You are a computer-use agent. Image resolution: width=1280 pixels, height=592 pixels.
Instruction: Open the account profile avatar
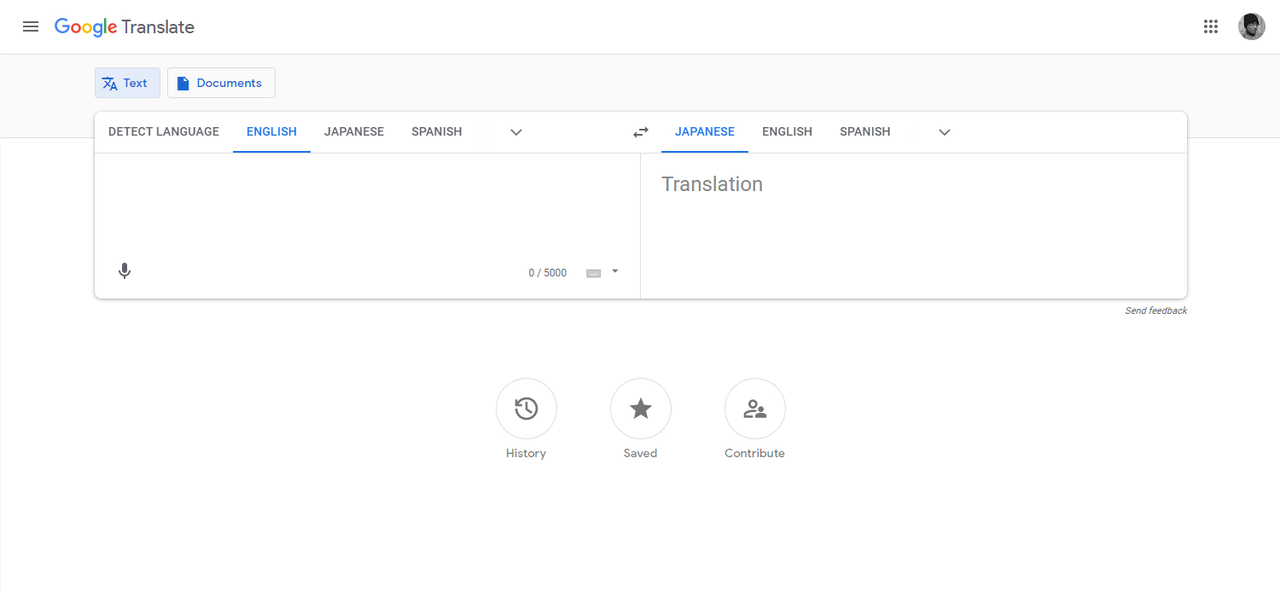1252,27
